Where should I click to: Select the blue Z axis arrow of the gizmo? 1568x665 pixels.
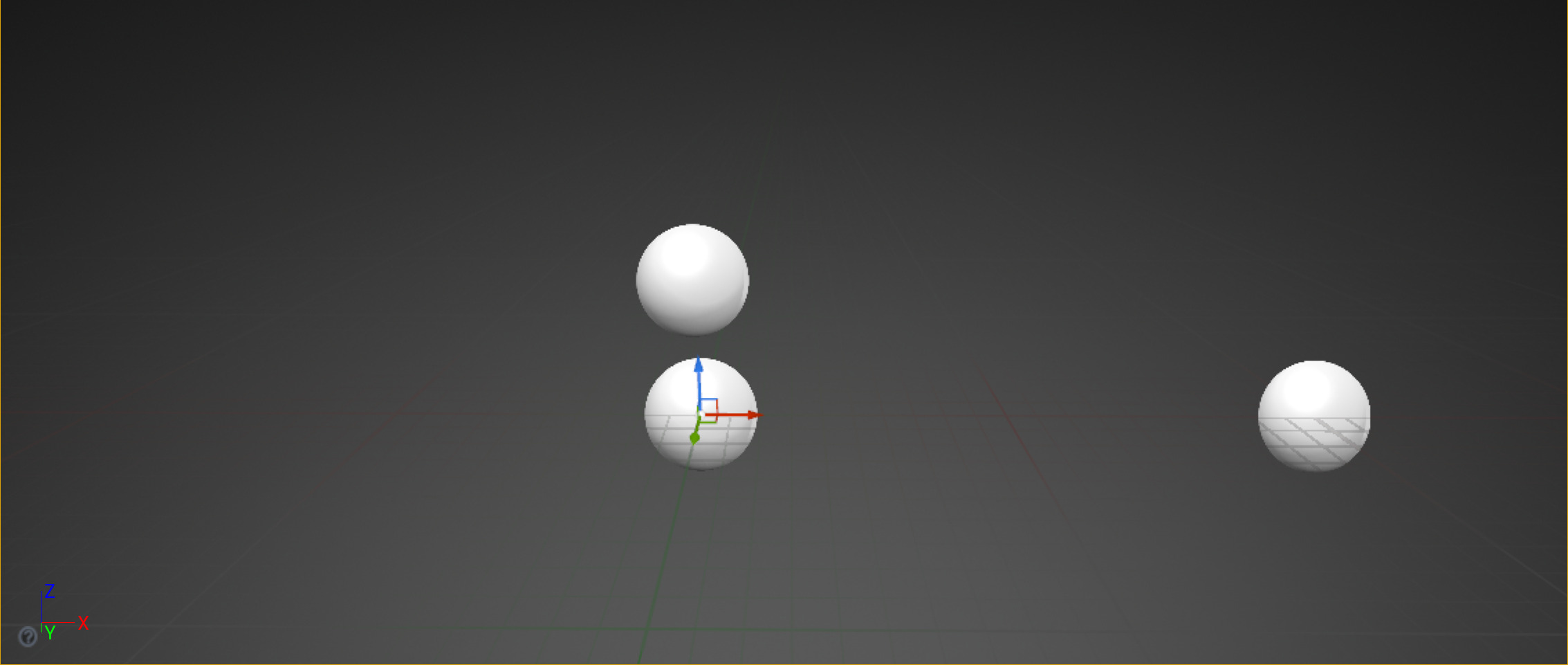tap(699, 367)
